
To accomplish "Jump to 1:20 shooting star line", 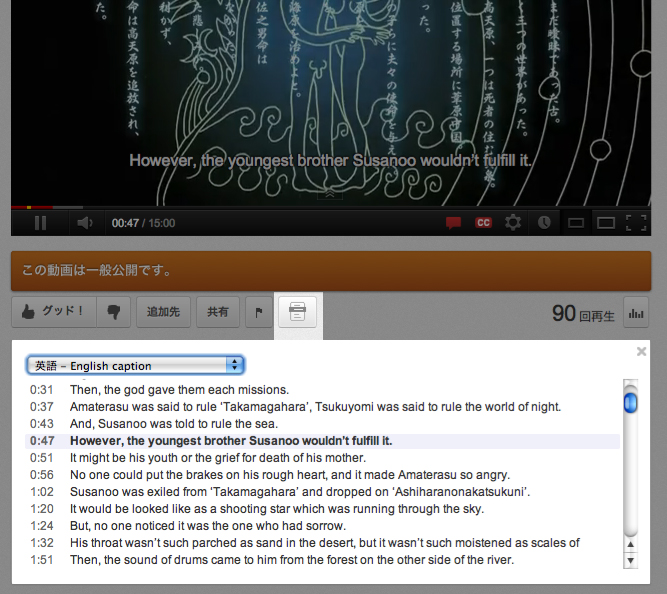I will (x=322, y=509).
